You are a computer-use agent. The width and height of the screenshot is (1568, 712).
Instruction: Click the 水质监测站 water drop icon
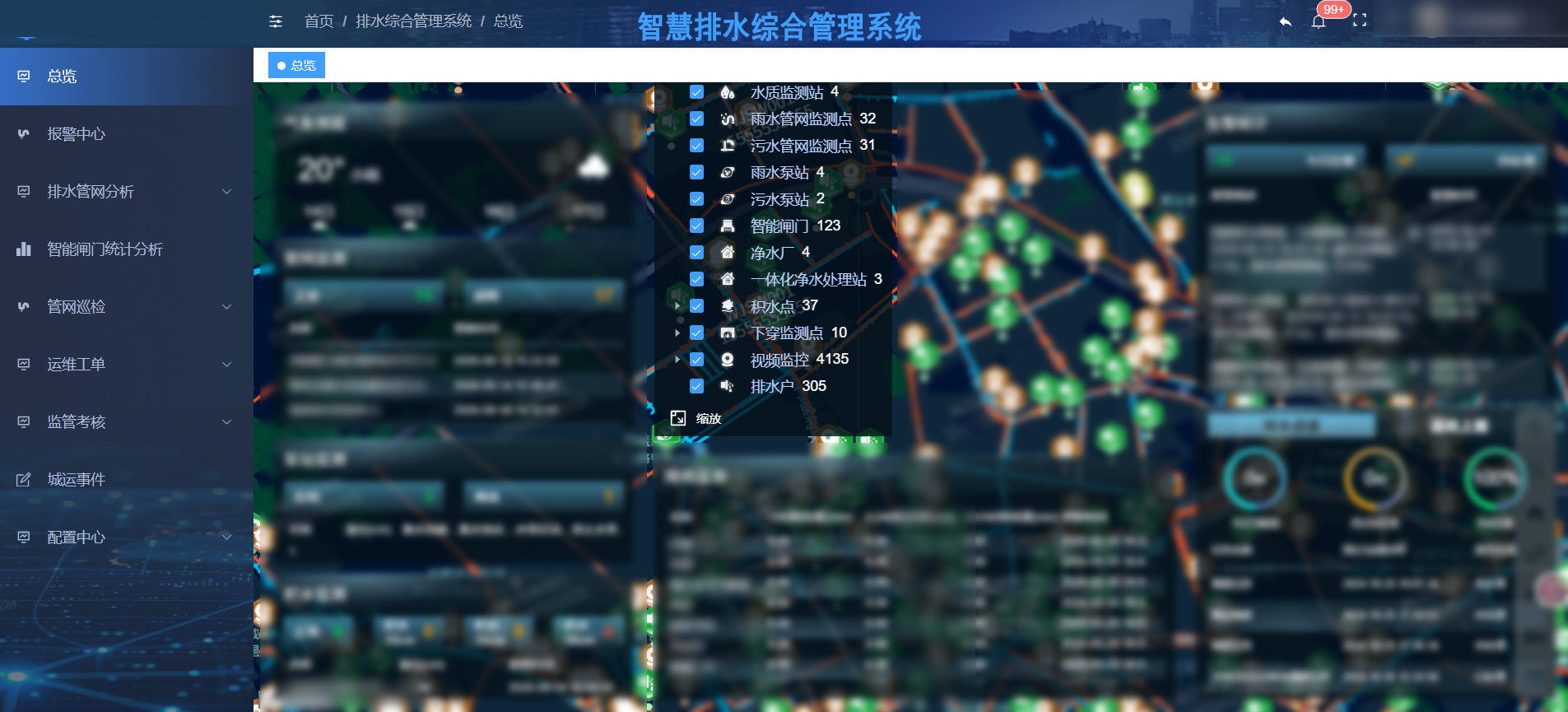[x=728, y=92]
